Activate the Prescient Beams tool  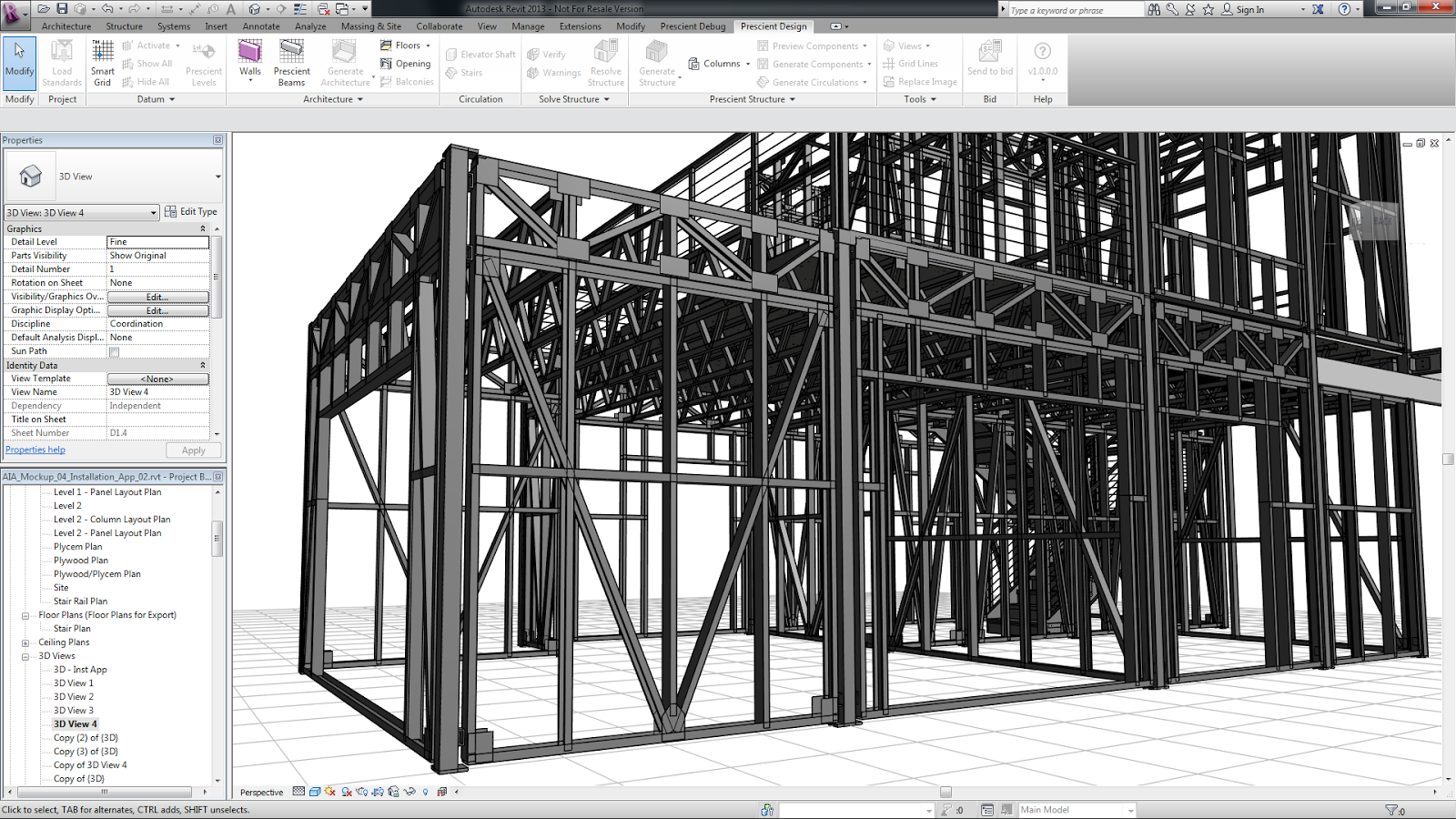click(x=291, y=64)
